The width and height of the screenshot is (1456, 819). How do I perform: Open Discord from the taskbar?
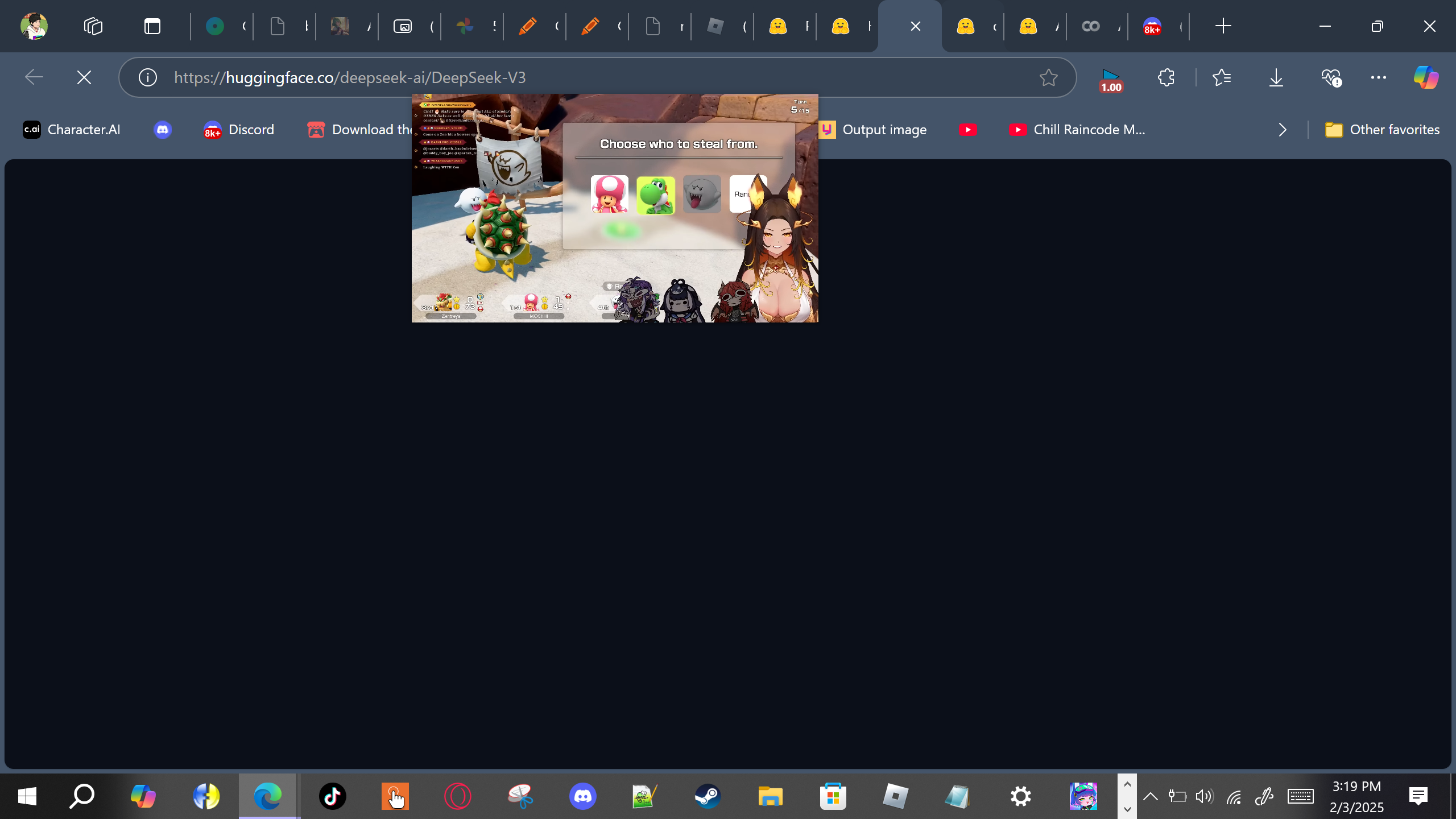(583, 796)
